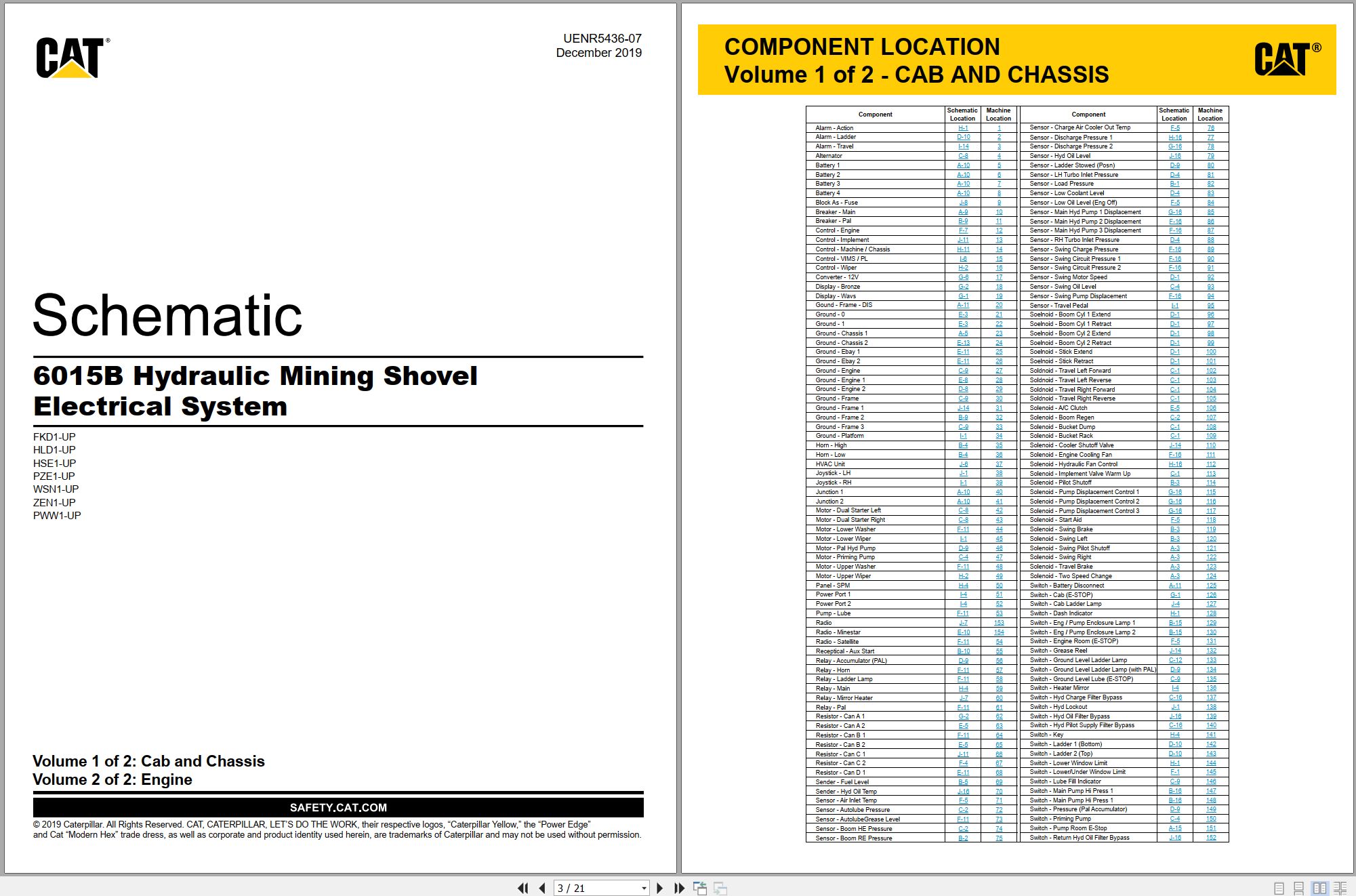Screen dimensions: 1356x896
Task: Open machine location 75 for Sensor - Boom RE Pressure
Action: [999, 838]
